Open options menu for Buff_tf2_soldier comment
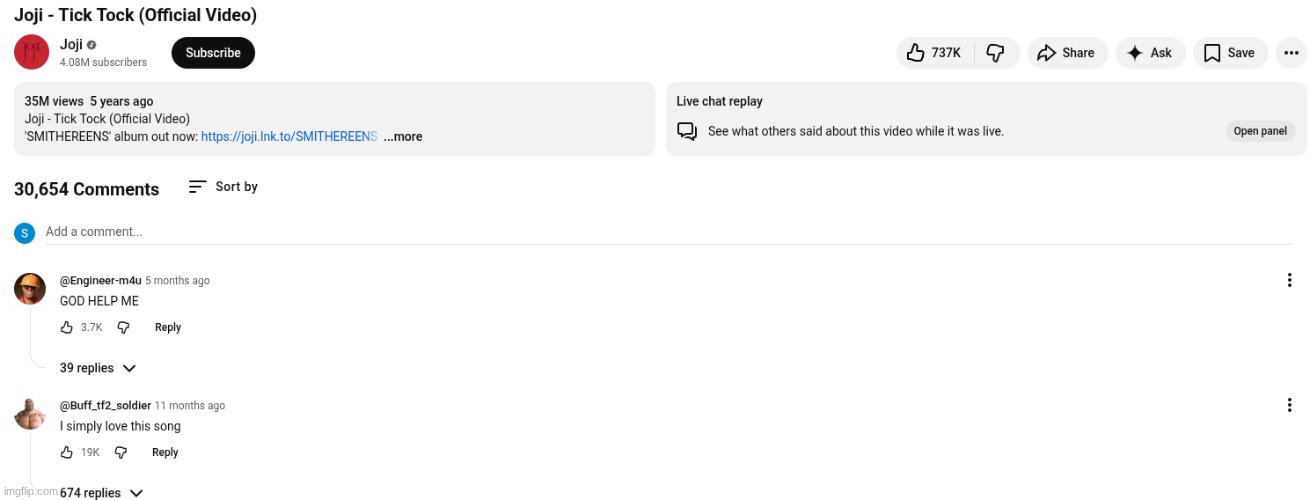Screen dimensions: 1310x500 1290,405
